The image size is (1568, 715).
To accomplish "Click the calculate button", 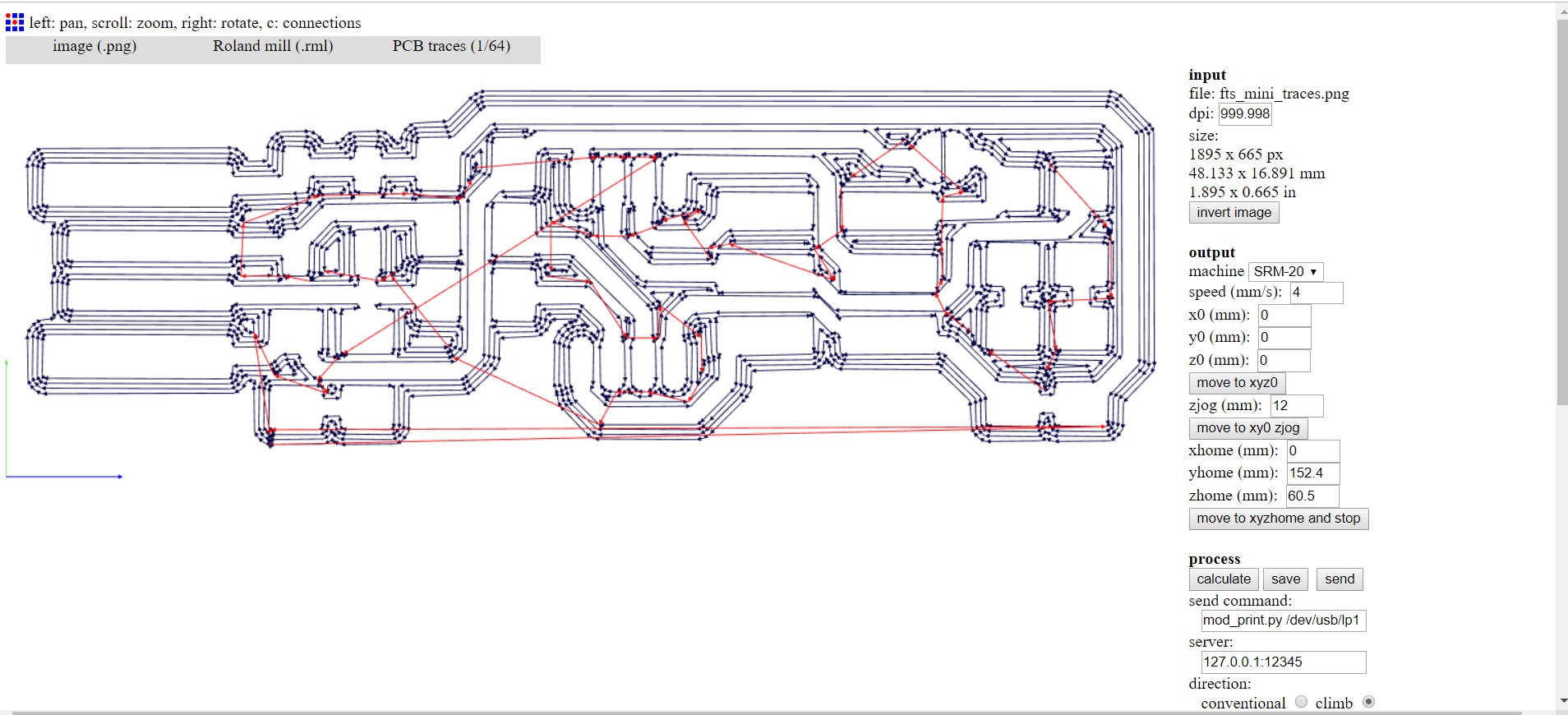I will click(1224, 579).
